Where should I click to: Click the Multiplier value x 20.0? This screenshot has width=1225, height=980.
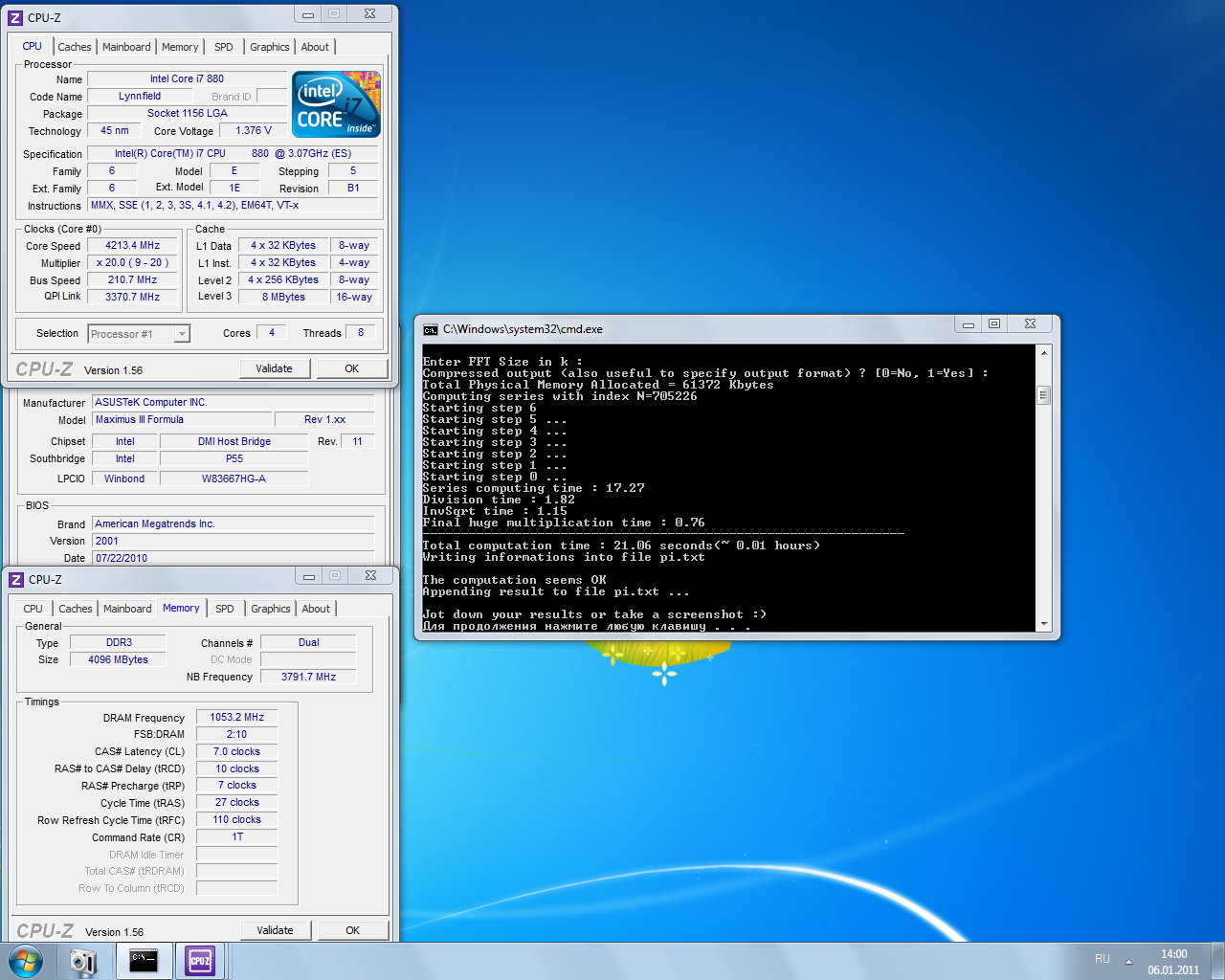pyautogui.click(x=133, y=262)
